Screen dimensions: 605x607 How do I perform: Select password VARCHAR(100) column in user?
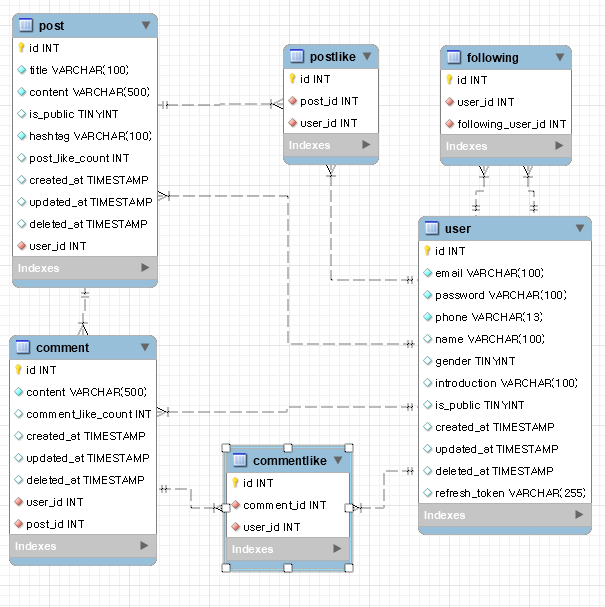505,295
